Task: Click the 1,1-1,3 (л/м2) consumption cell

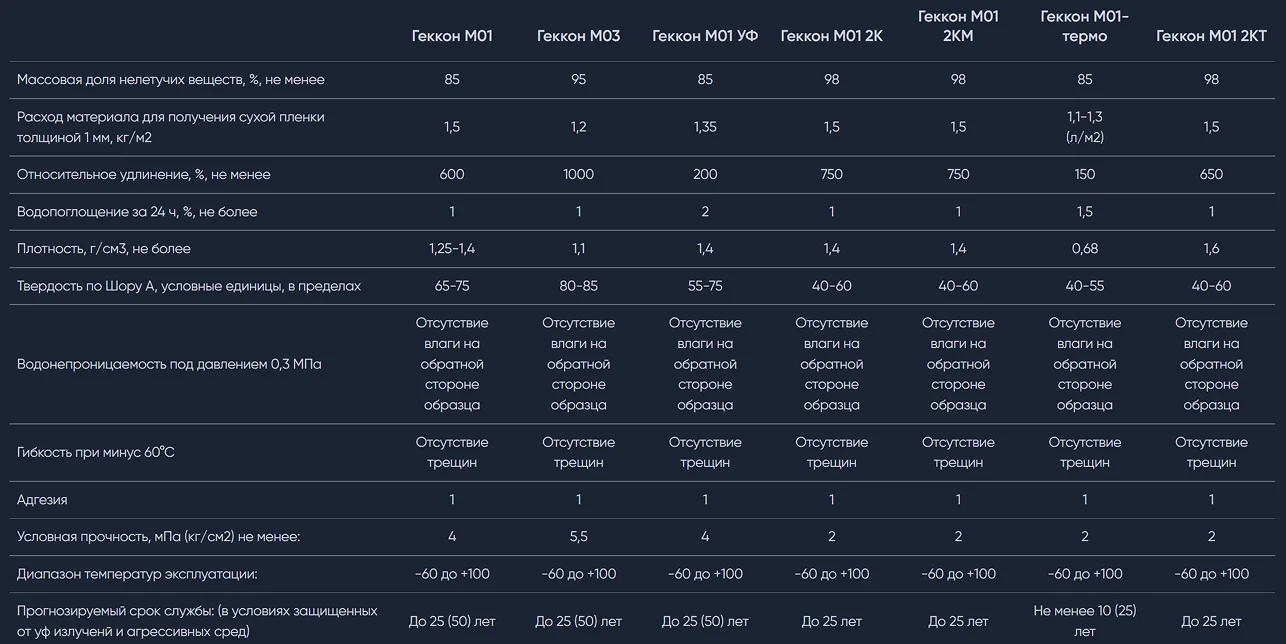Action: click(x=1084, y=127)
